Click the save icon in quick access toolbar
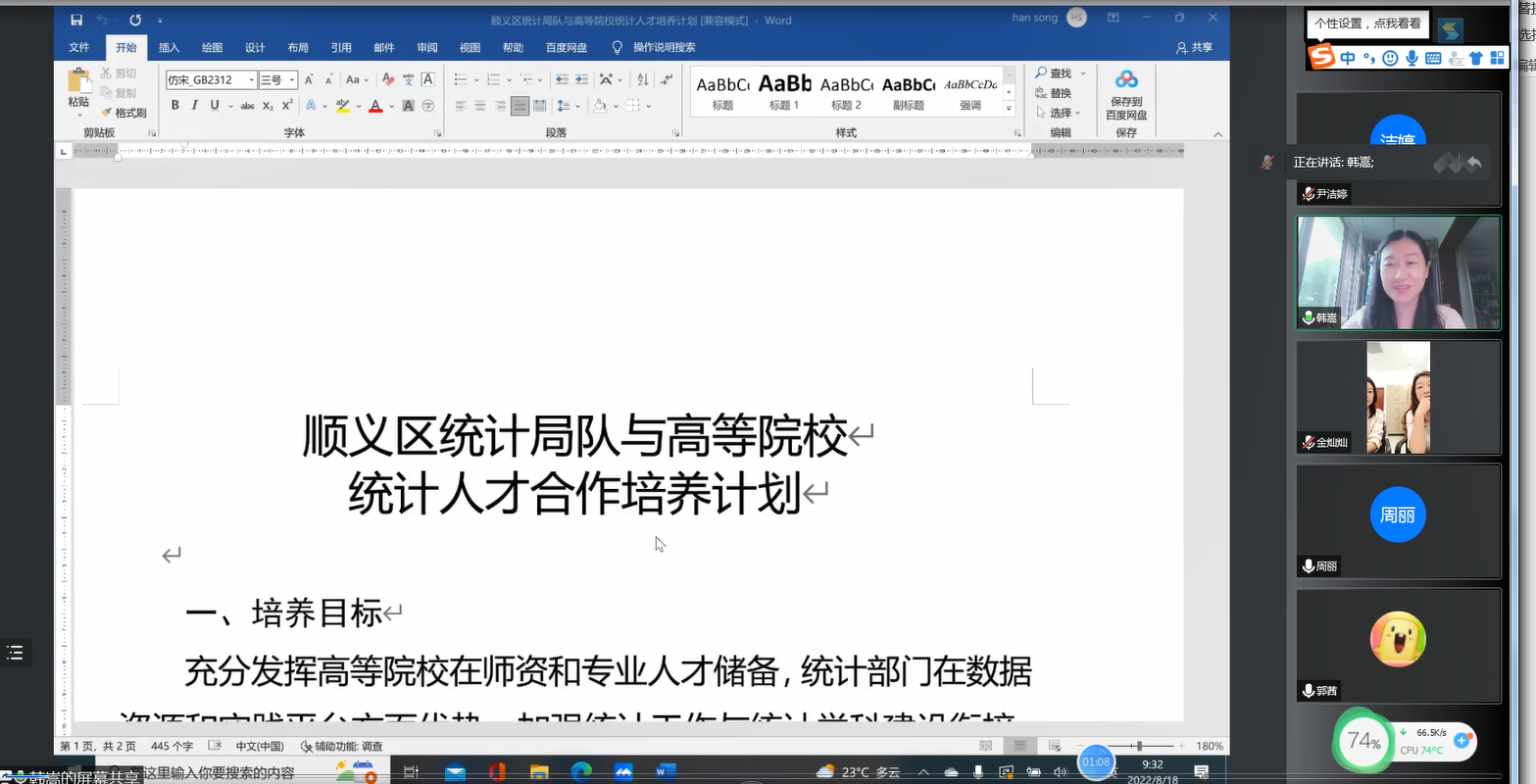 (76, 20)
